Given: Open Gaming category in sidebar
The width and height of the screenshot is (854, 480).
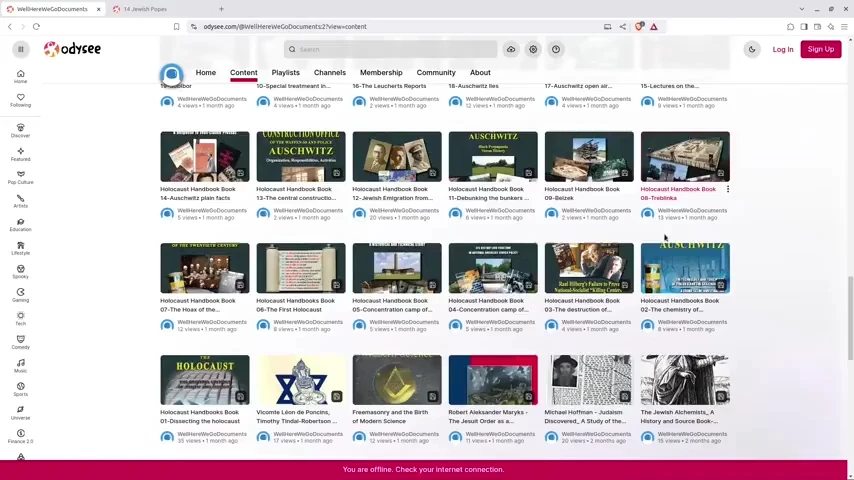Looking at the screenshot, I should 21,295.
